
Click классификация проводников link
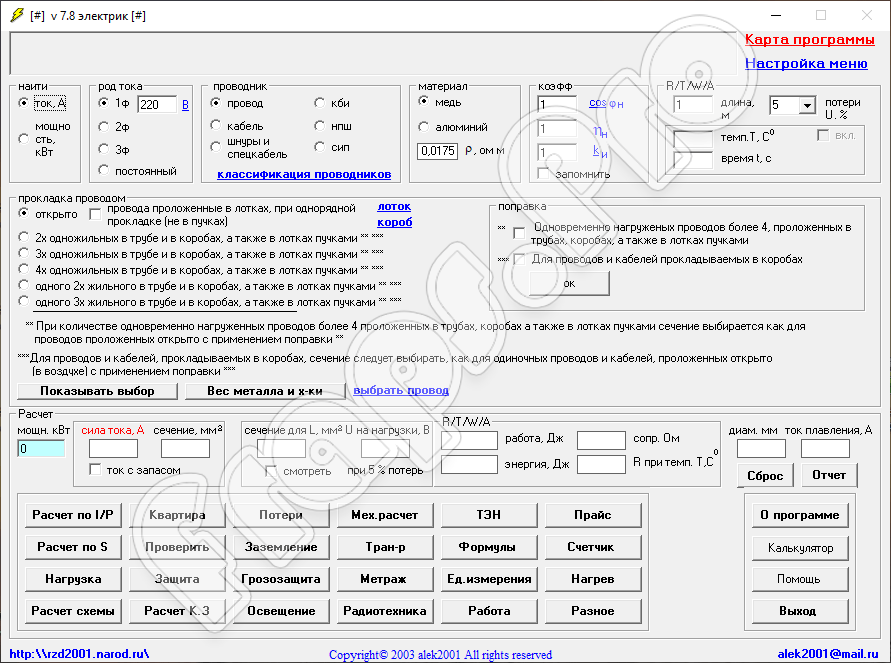click(x=304, y=174)
